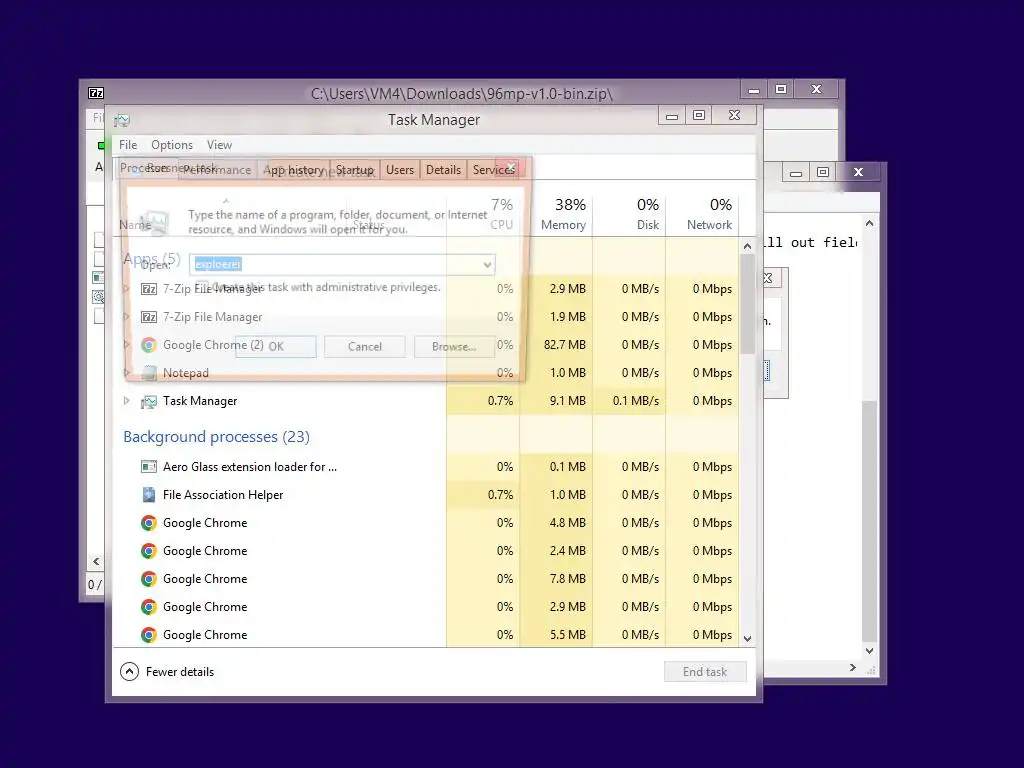Click Notepad's horizontal scroll-right arrow
This screenshot has width=1024, height=768.
[x=852, y=667]
